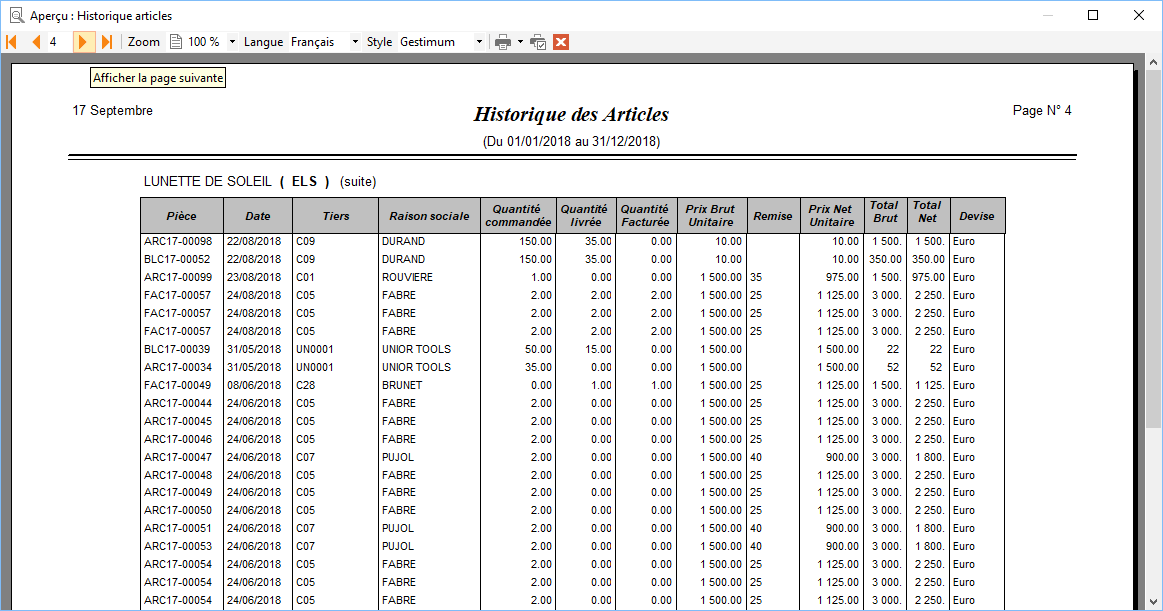Print the report with the printer icon
Screen dimensions: 1163x611
503,42
